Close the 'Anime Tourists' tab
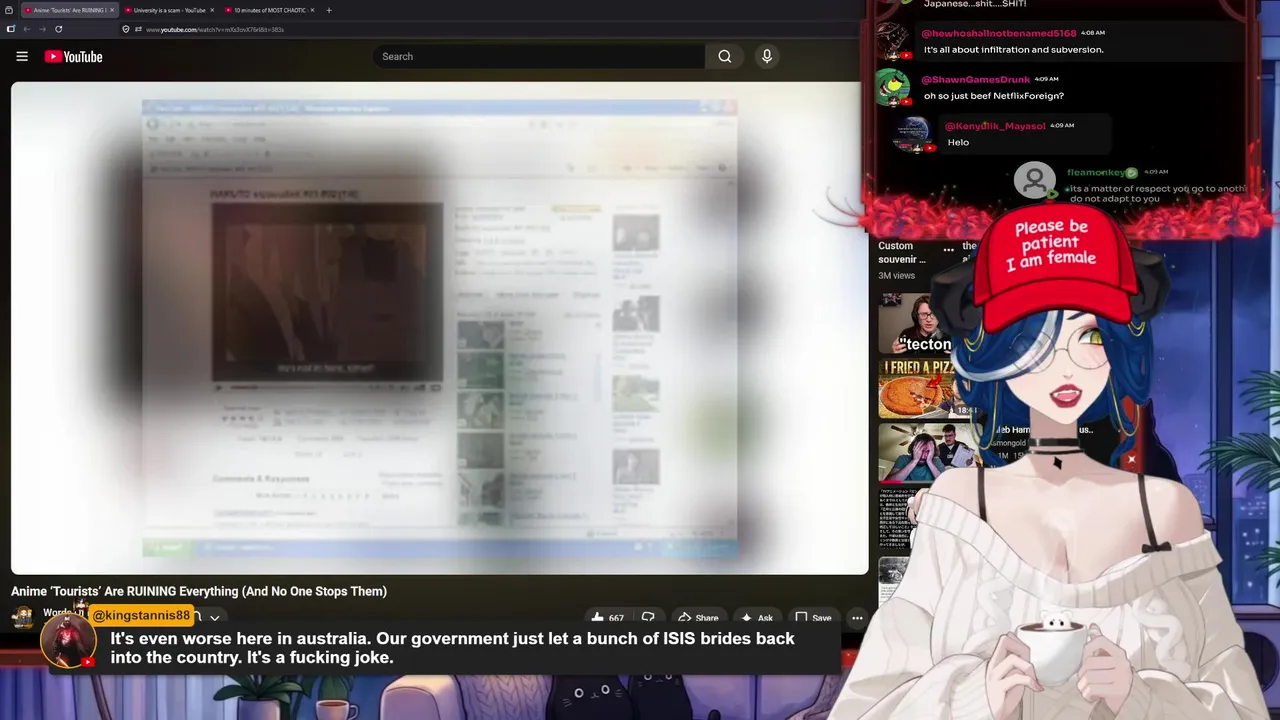The height and width of the screenshot is (720, 1280). 112,10
